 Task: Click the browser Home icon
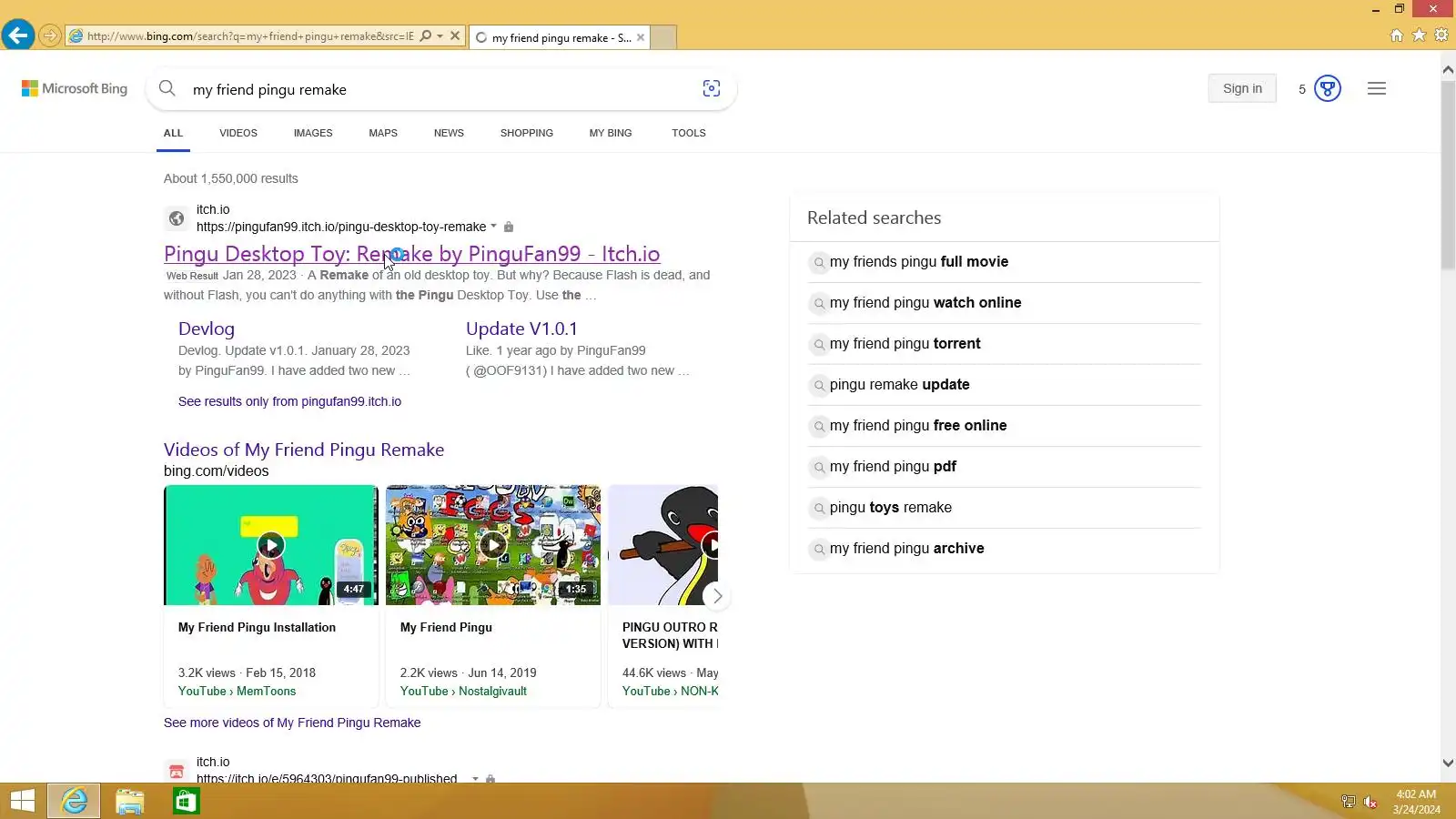[x=1397, y=35]
